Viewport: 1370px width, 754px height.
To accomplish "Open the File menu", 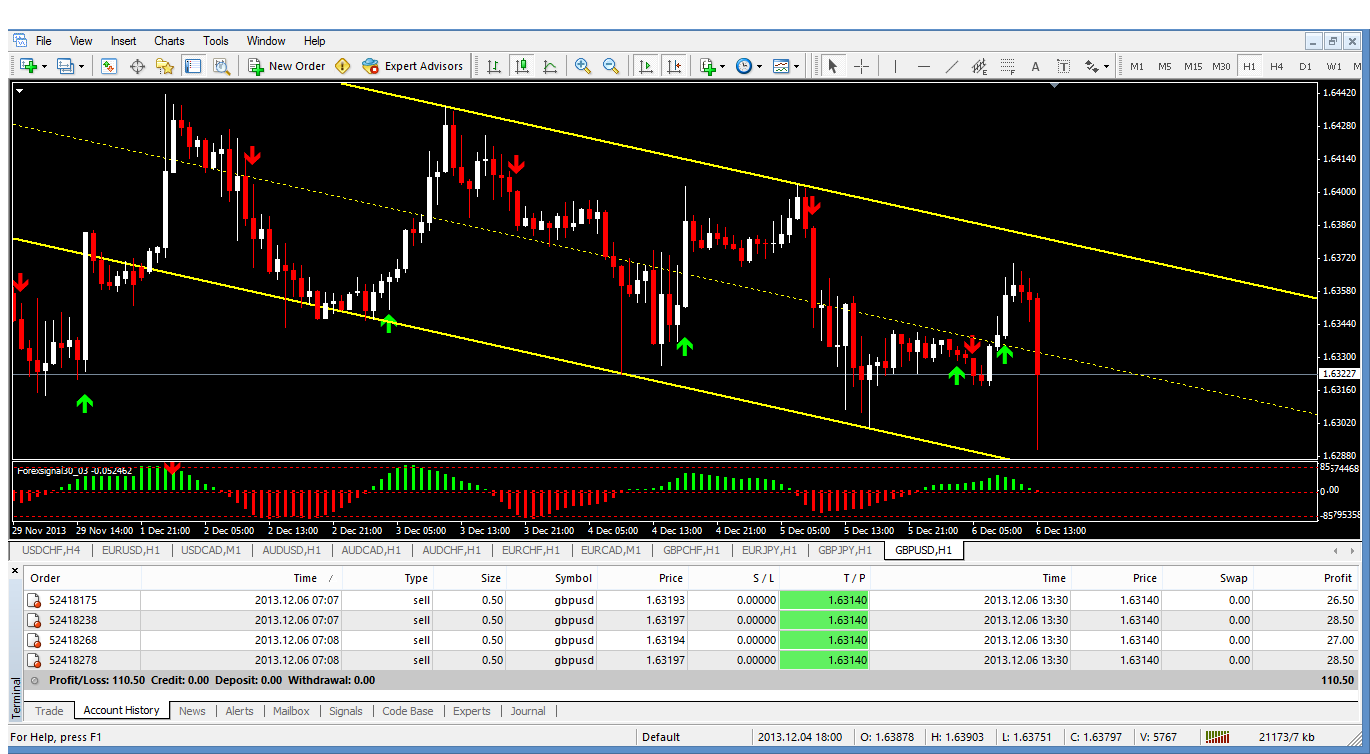I will point(43,41).
